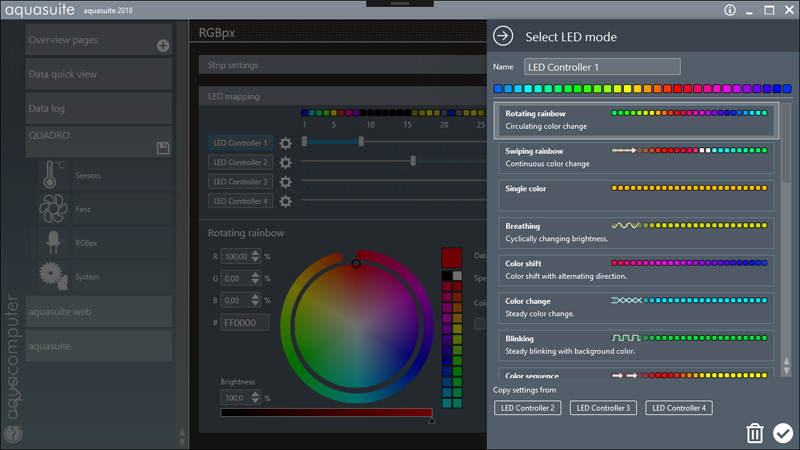Click the Brightness gradient slider bar
800x450 pixels.
coord(326,412)
